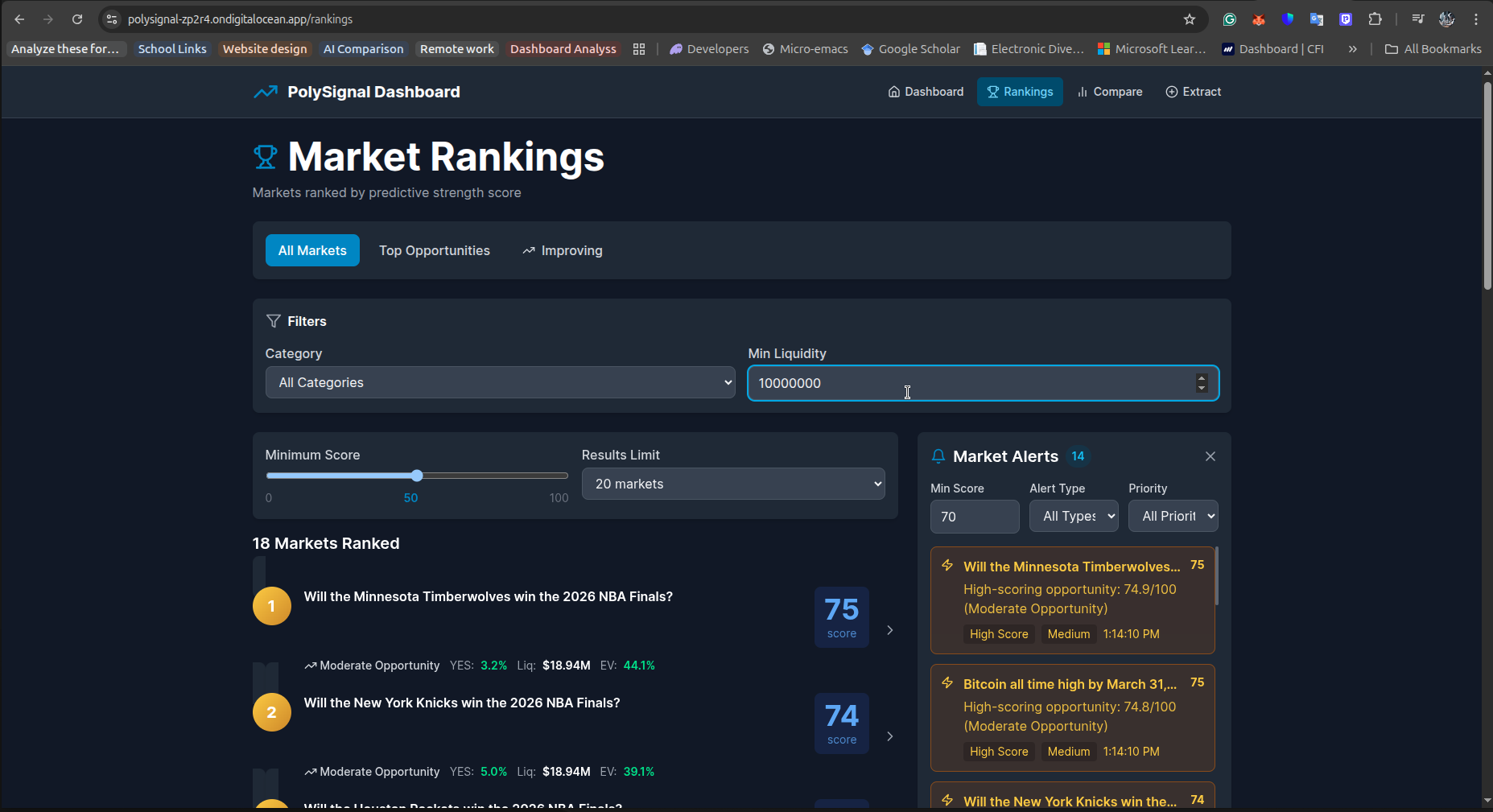Click the PolySignal Dashboard title link
The image size is (1493, 812).
(x=373, y=92)
